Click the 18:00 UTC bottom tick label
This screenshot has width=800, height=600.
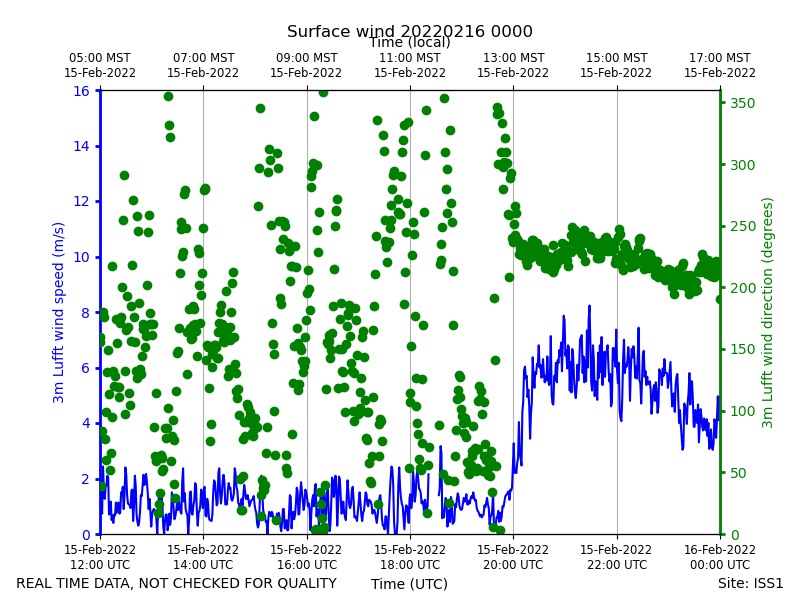pyautogui.click(x=410, y=557)
